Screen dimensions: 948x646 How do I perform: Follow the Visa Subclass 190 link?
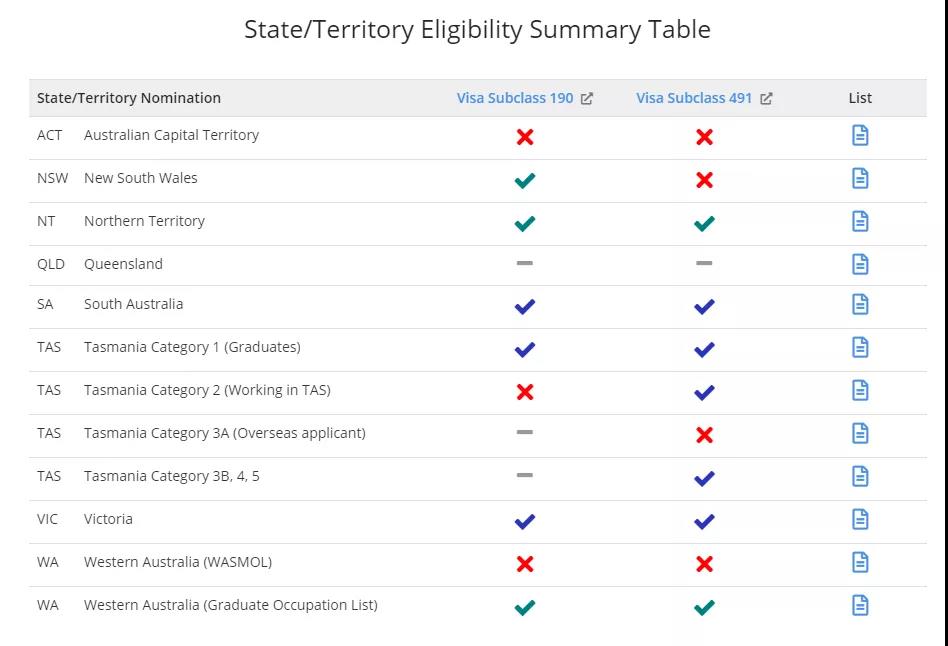tap(515, 98)
